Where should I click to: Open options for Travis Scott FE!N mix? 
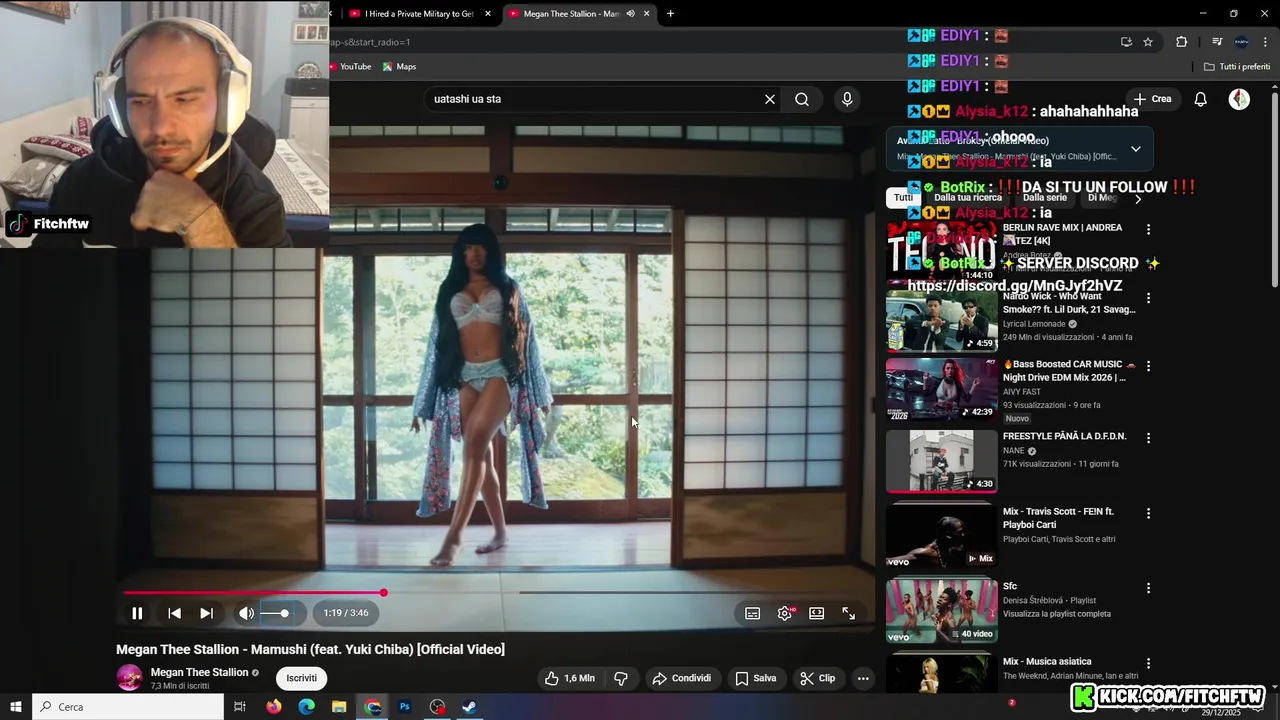[x=1148, y=513]
